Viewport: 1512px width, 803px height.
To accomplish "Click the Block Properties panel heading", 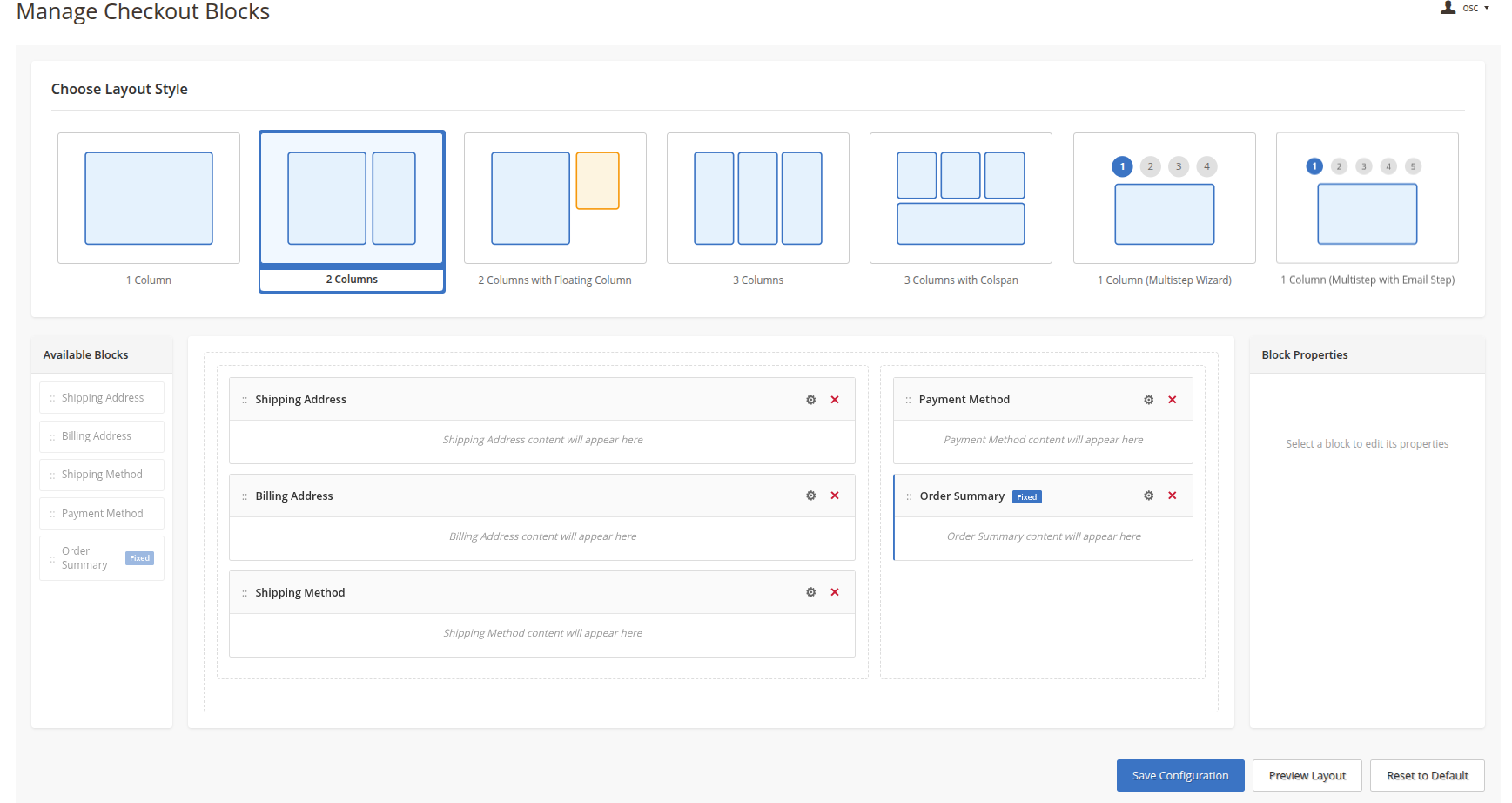I will [x=1305, y=355].
